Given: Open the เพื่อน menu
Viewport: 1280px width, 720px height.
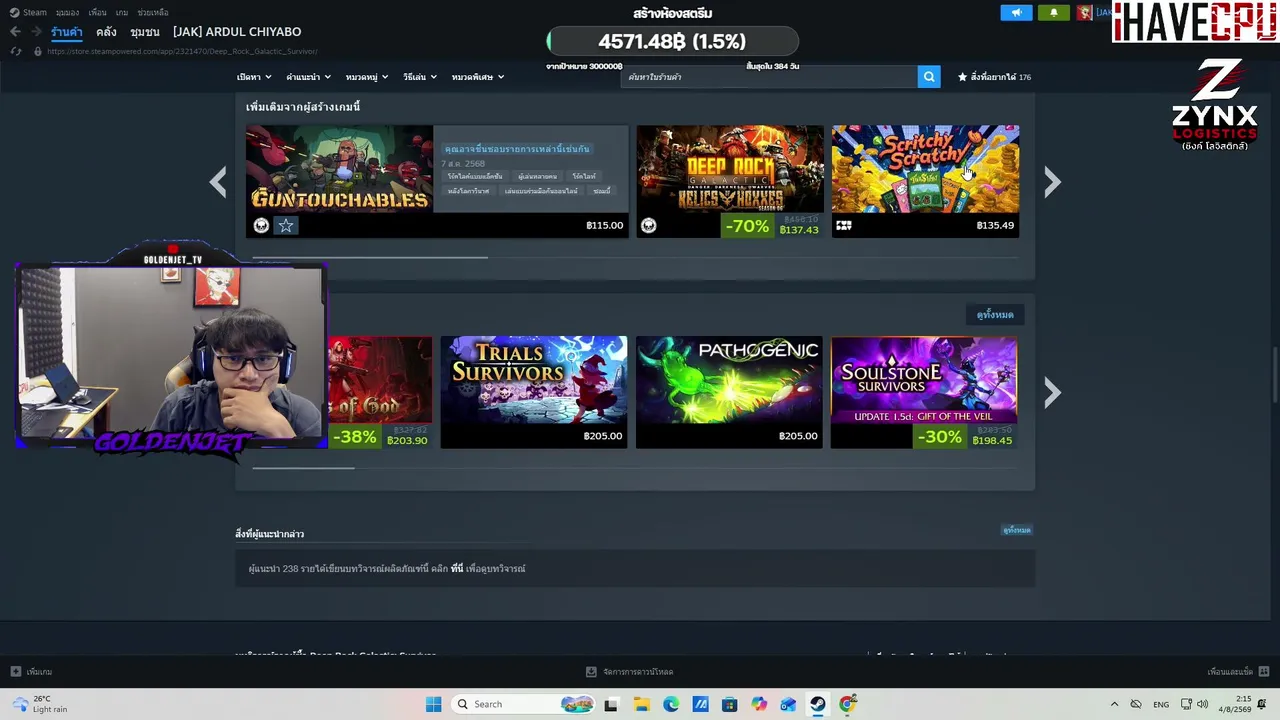Looking at the screenshot, I should point(97,13).
